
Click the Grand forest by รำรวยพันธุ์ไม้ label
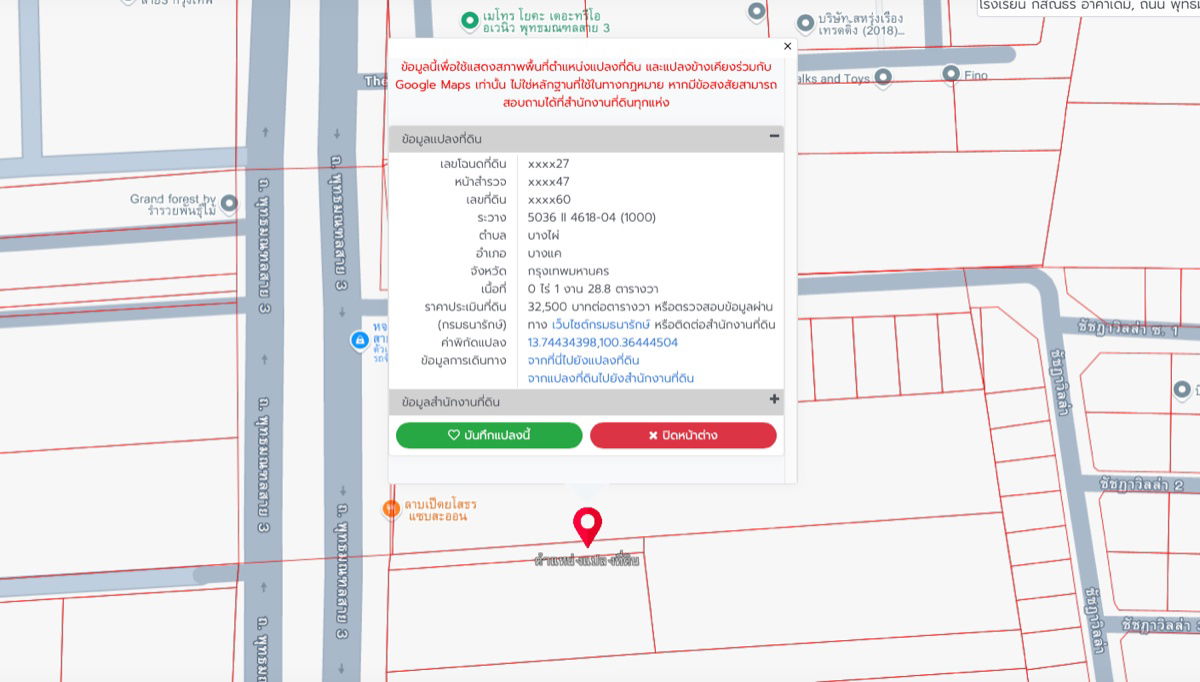(x=173, y=205)
